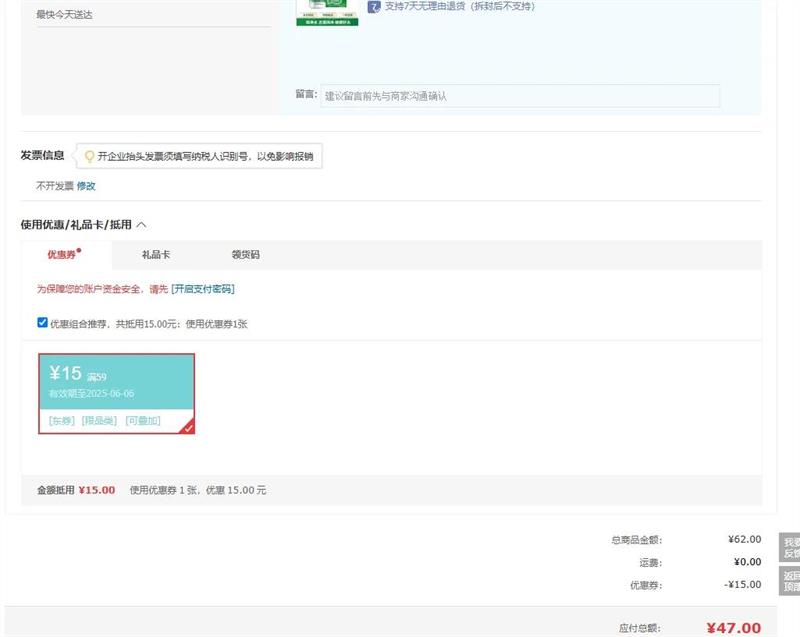Click the 限品类 tag on the coupon
The width and height of the screenshot is (800, 637).
(x=100, y=421)
